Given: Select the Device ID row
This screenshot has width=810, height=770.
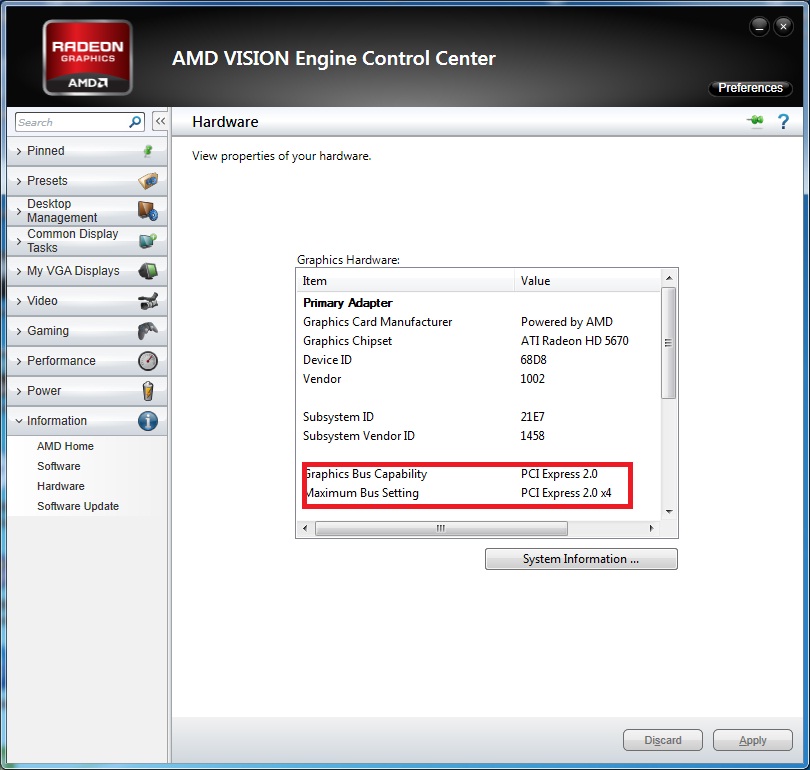Looking at the screenshot, I should coord(479,360).
